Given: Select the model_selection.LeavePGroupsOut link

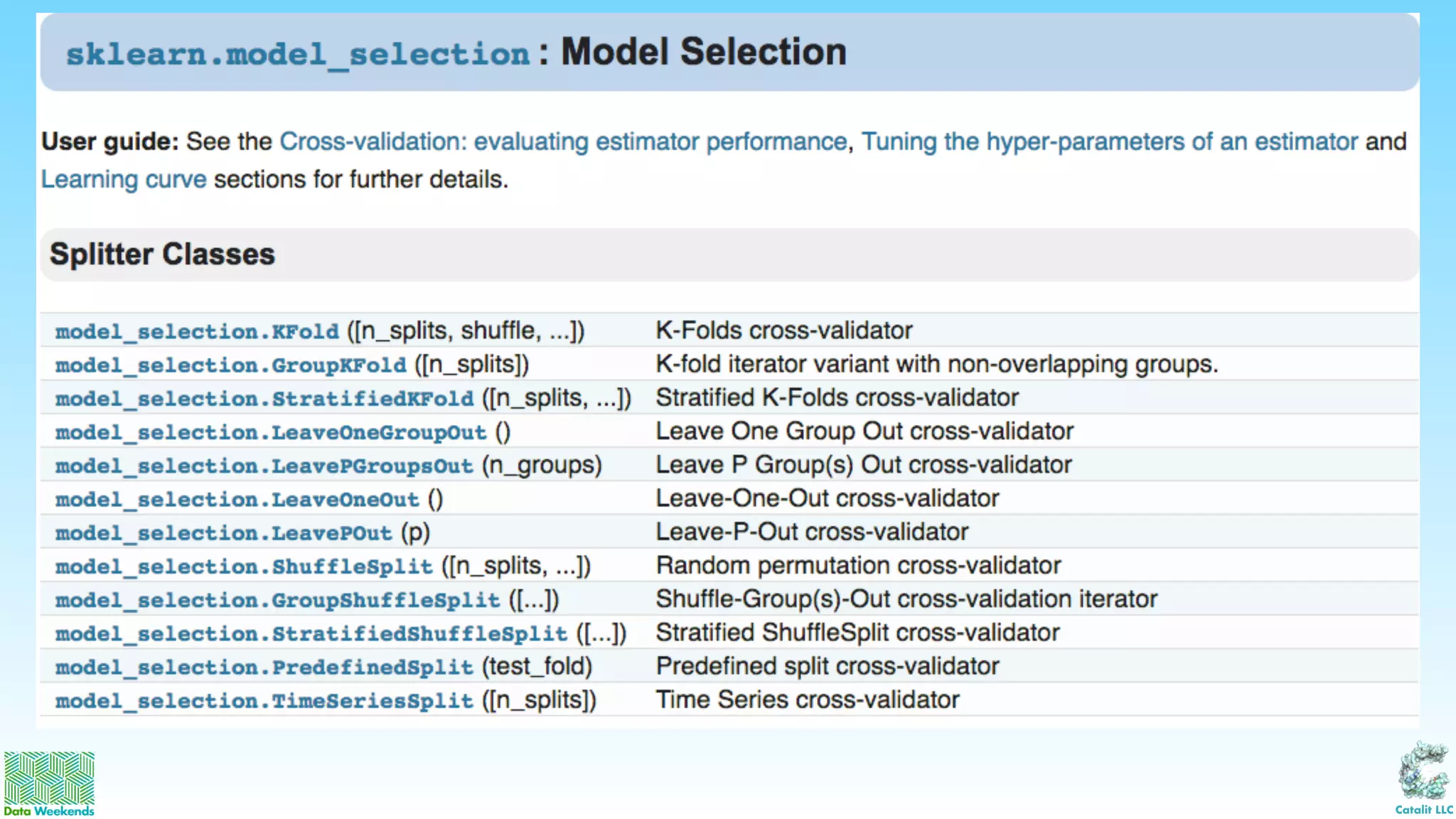Looking at the screenshot, I should (x=264, y=466).
